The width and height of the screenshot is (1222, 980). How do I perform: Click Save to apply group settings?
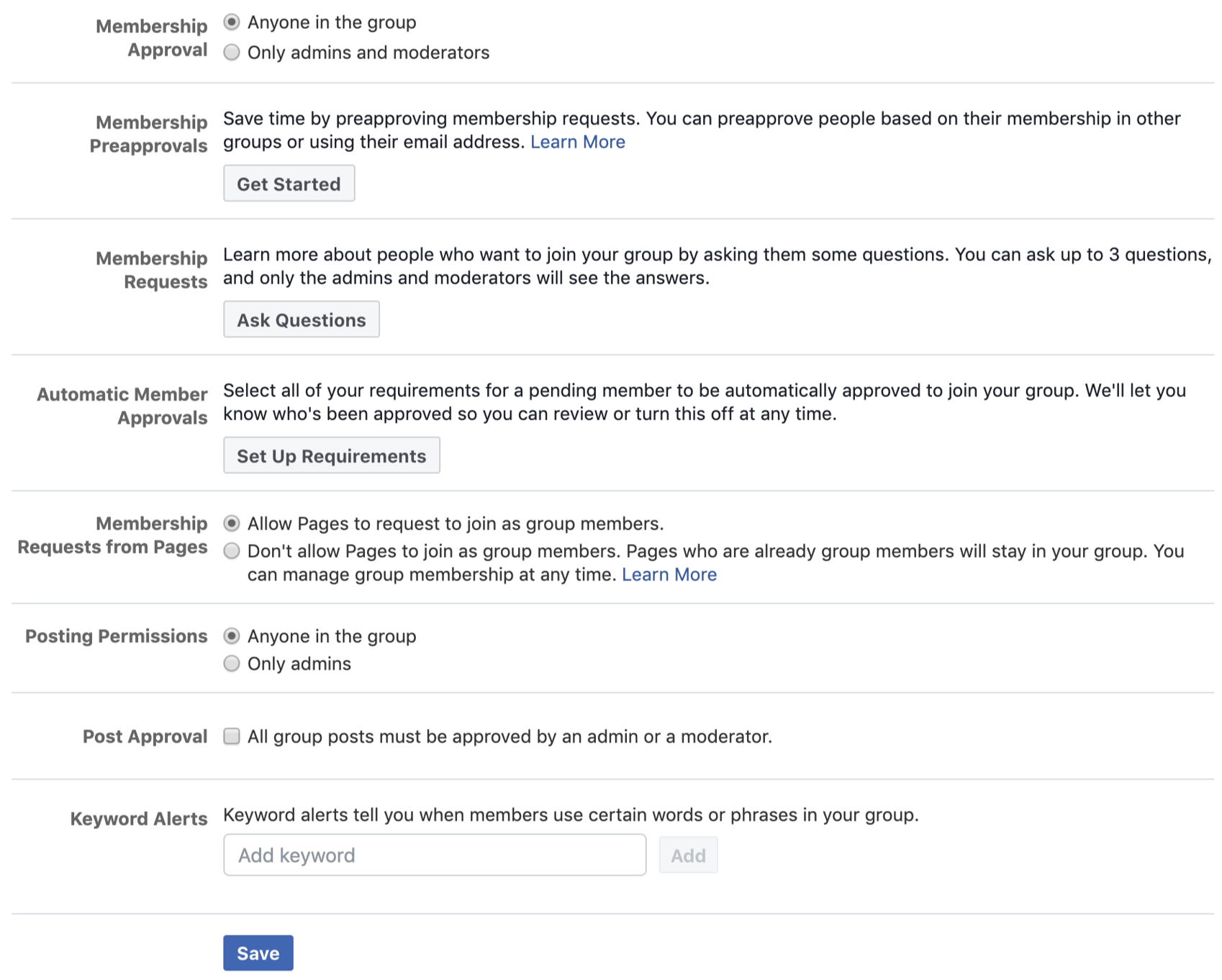click(258, 953)
